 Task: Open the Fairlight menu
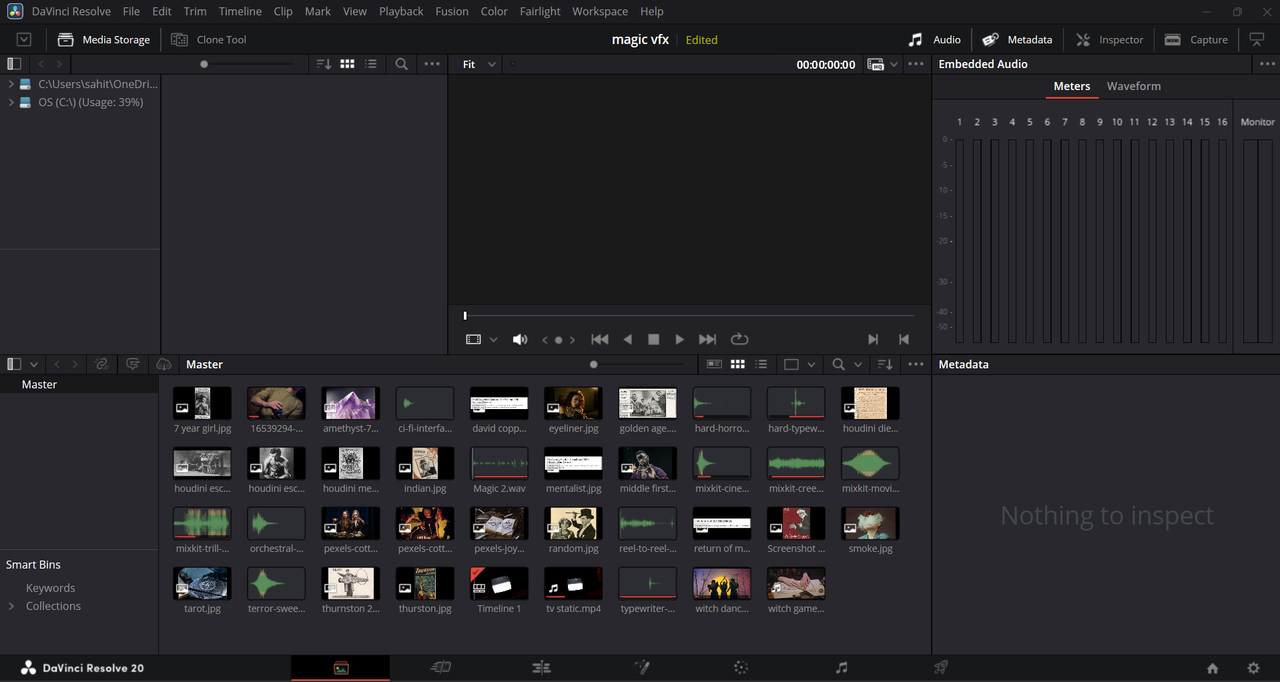540,11
